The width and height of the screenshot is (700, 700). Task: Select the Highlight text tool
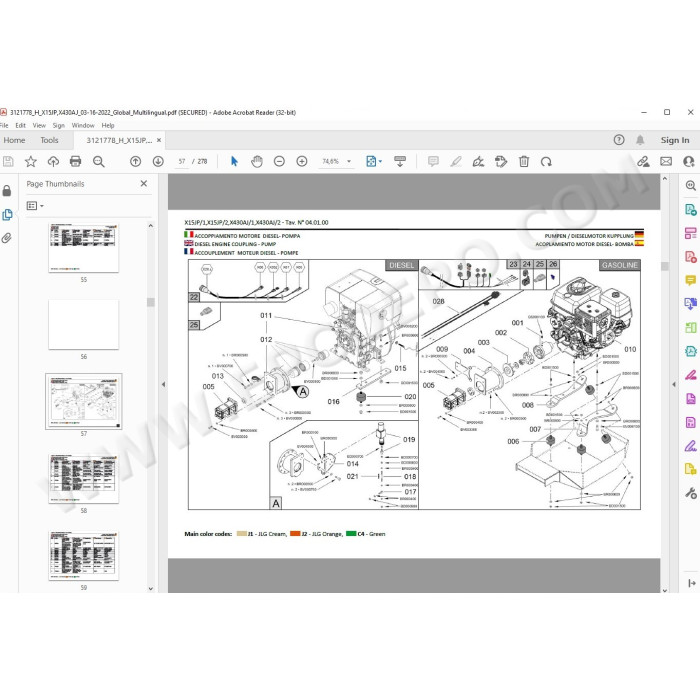point(456,161)
